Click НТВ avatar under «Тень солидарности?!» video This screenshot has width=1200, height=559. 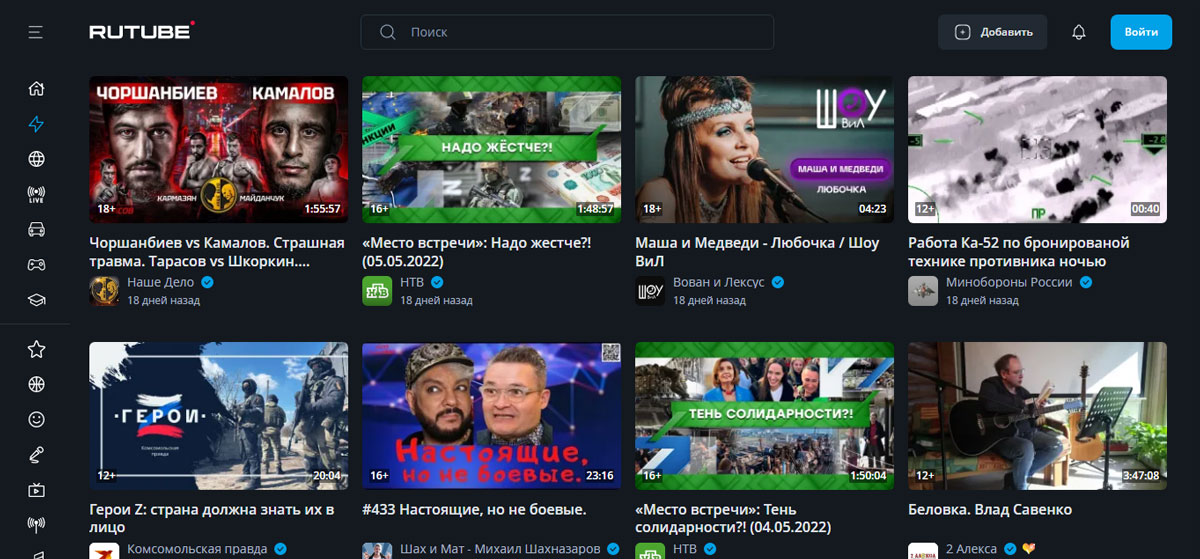tap(650, 551)
